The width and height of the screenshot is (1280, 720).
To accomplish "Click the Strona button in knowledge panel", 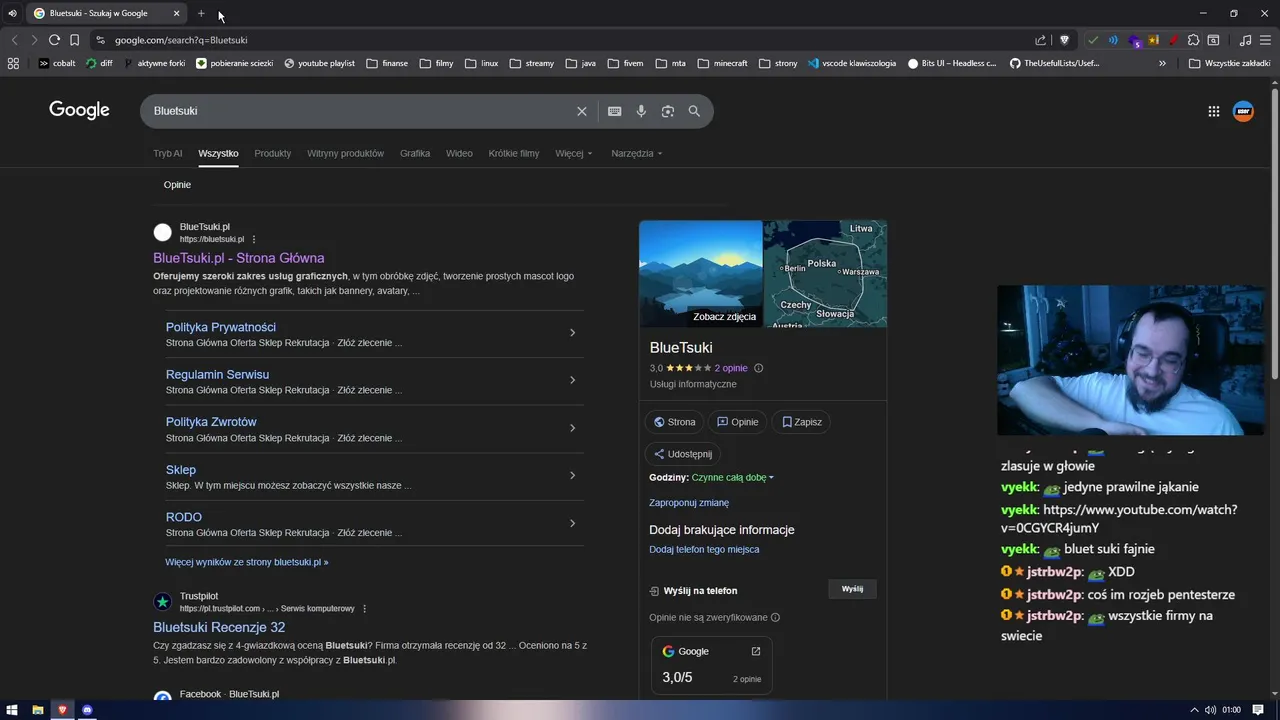I will tap(674, 422).
